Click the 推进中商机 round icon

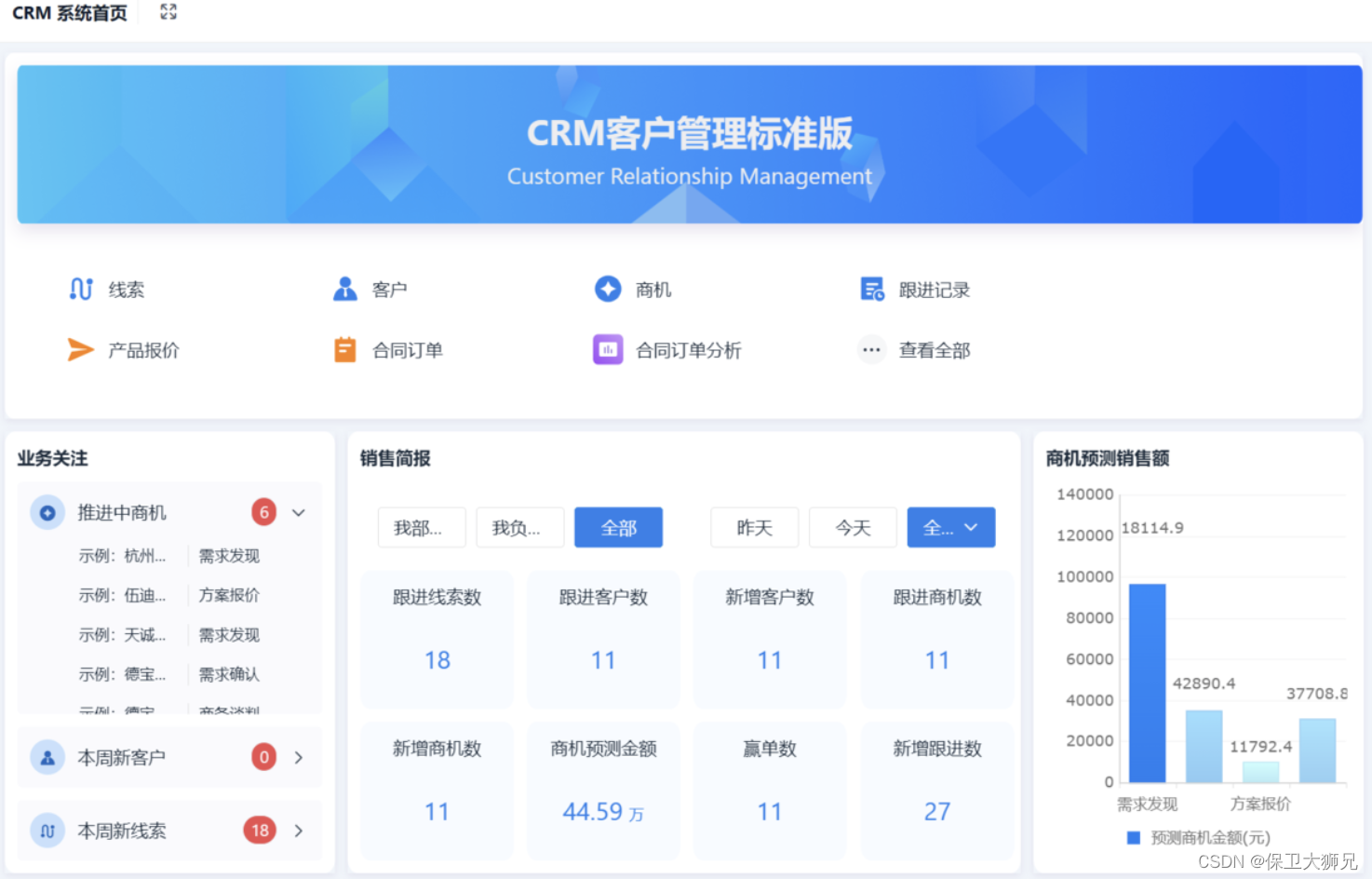pos(47,513)
